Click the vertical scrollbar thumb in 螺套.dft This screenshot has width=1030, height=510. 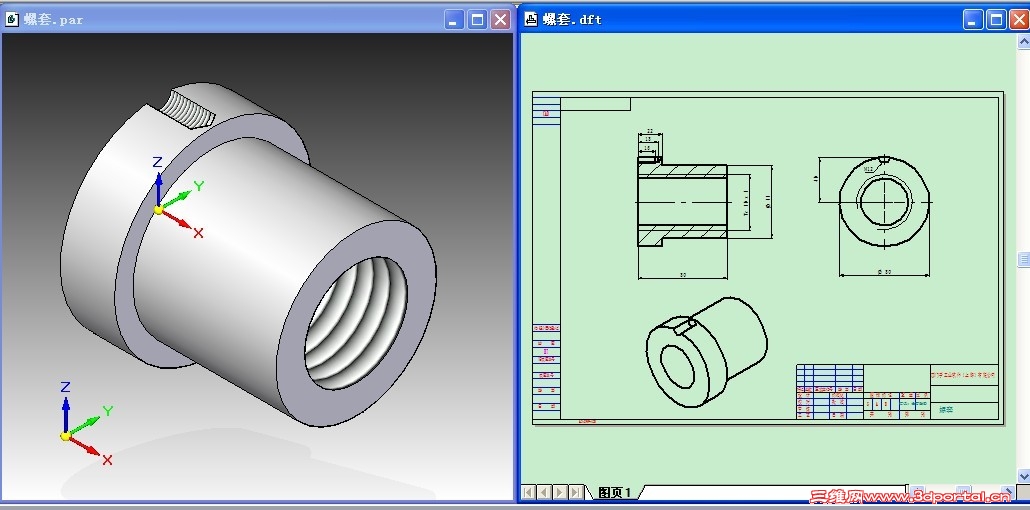pos(1023,260)
